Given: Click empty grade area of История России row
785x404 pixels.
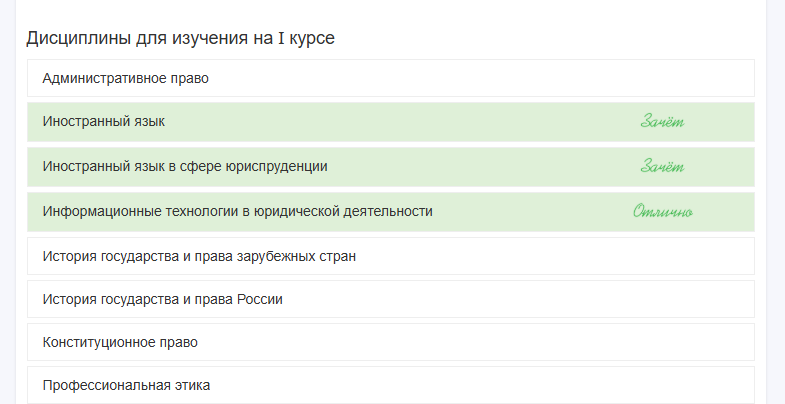Looking at the screenshot, I should pyautogui.click(x=662, y=299).
